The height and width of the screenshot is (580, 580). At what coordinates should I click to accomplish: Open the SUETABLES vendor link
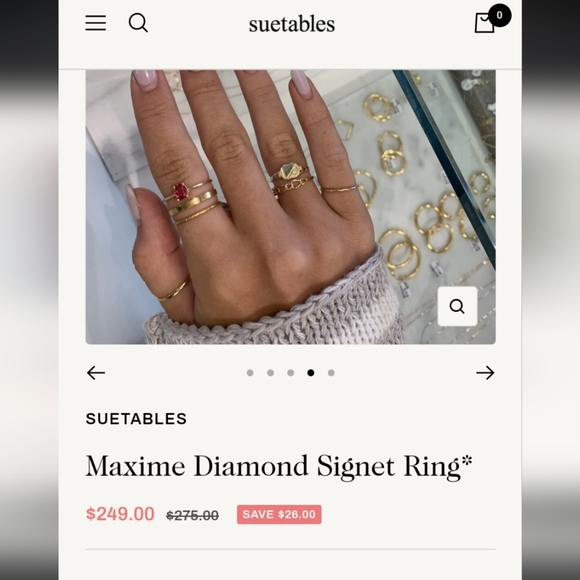pyautogui.click(x=136, y=419)
